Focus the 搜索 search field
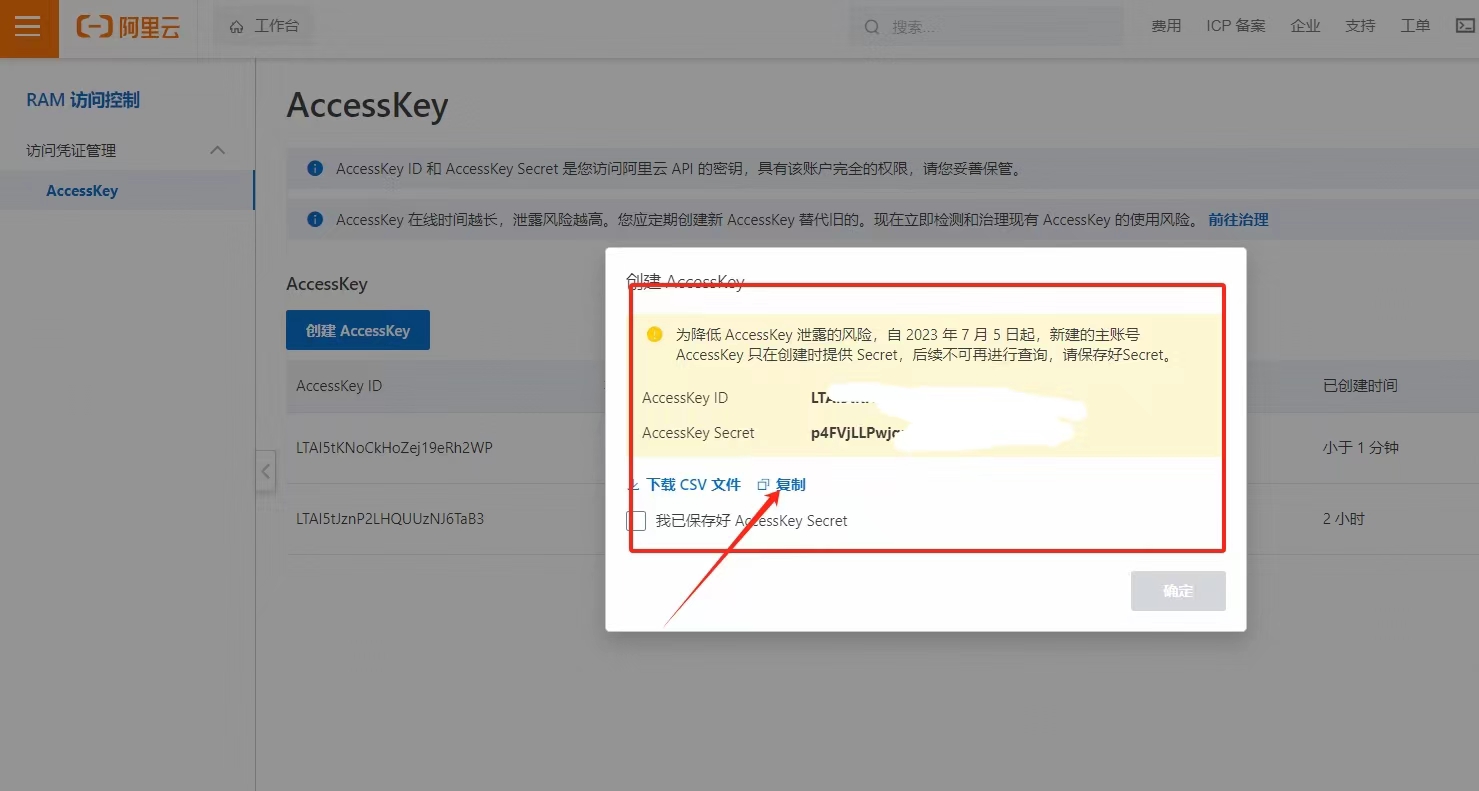This screenshot has height=791, width=1479. (x=987, y=27)
